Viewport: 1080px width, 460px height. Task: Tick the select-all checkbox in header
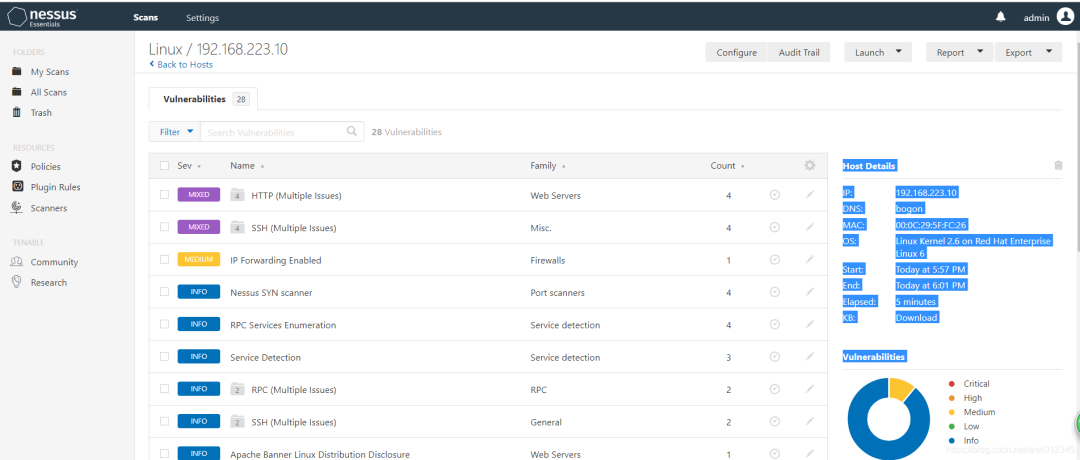coord(165,165)
